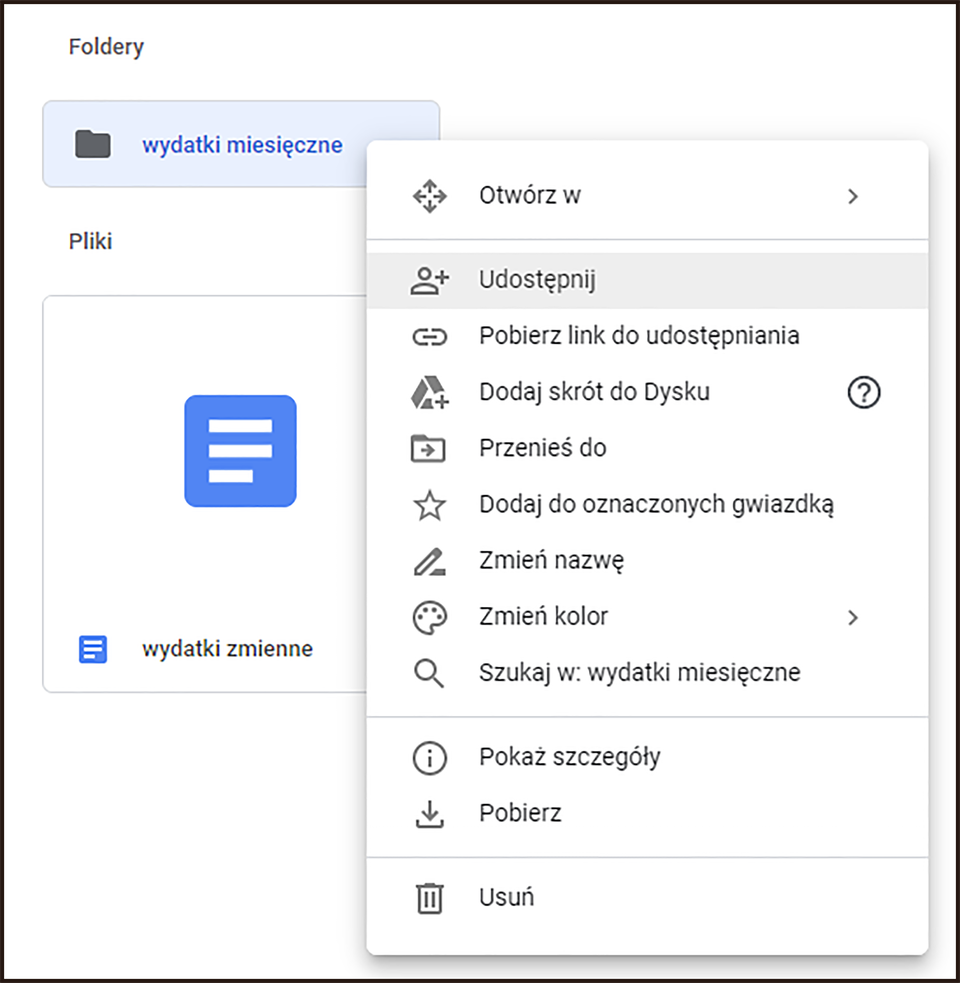Screen dimensions: 960x983
Task: Select the star icon for oznaczone gwiazdką
Action: (x=430, y=504)
